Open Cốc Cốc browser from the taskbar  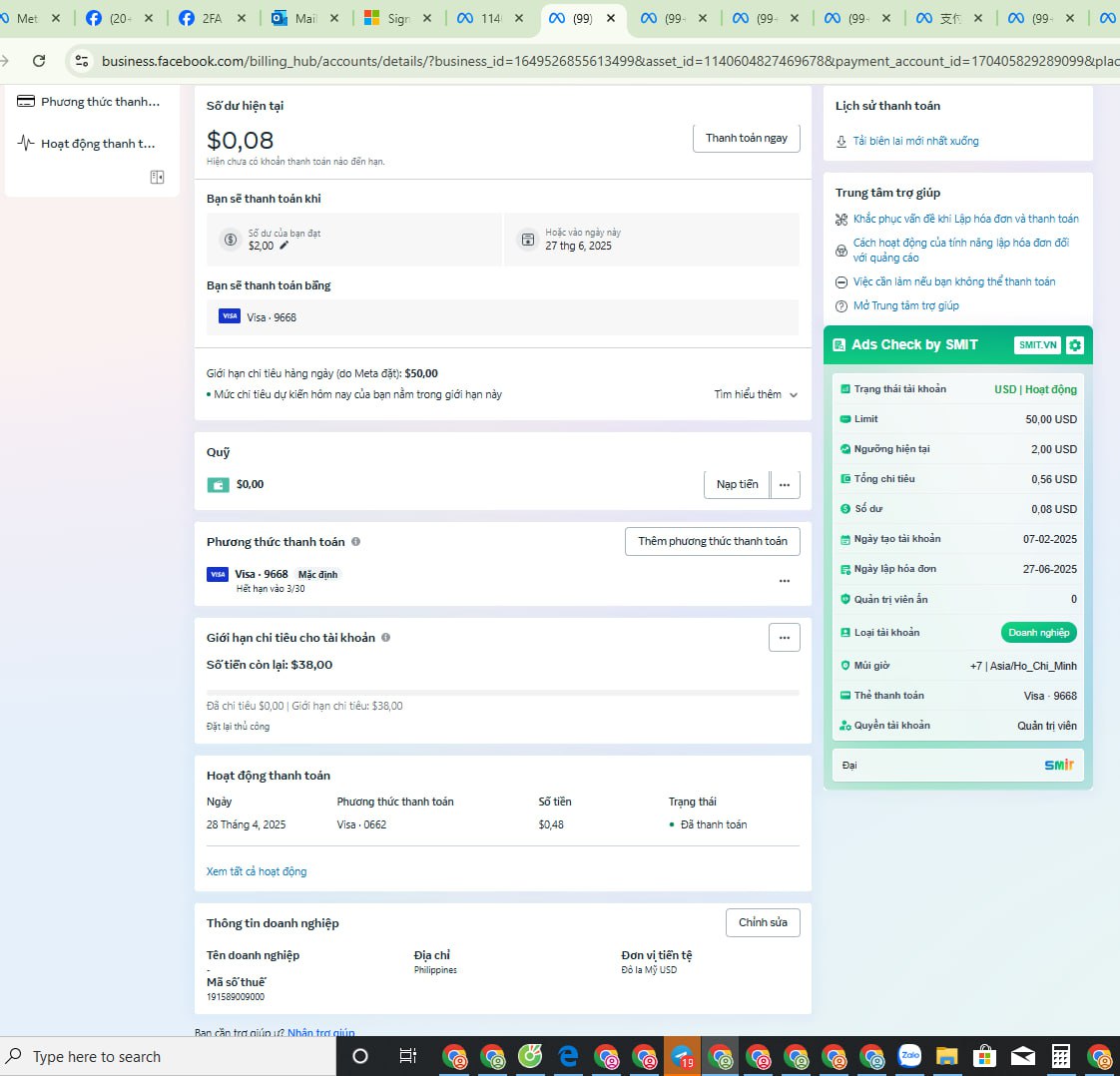530,1056
